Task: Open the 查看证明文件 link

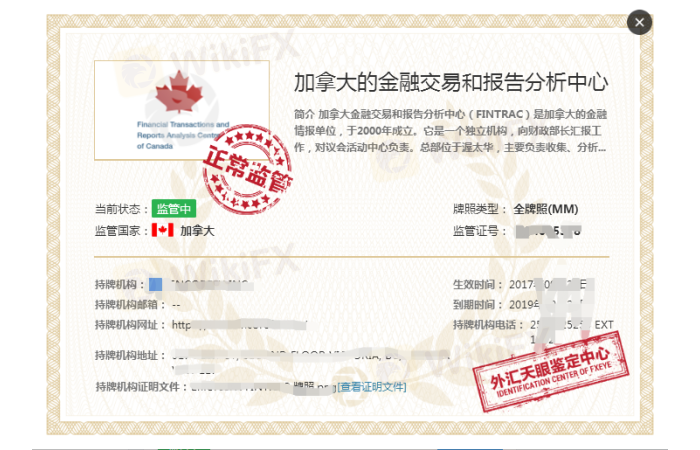Action: tap(371, 387)
